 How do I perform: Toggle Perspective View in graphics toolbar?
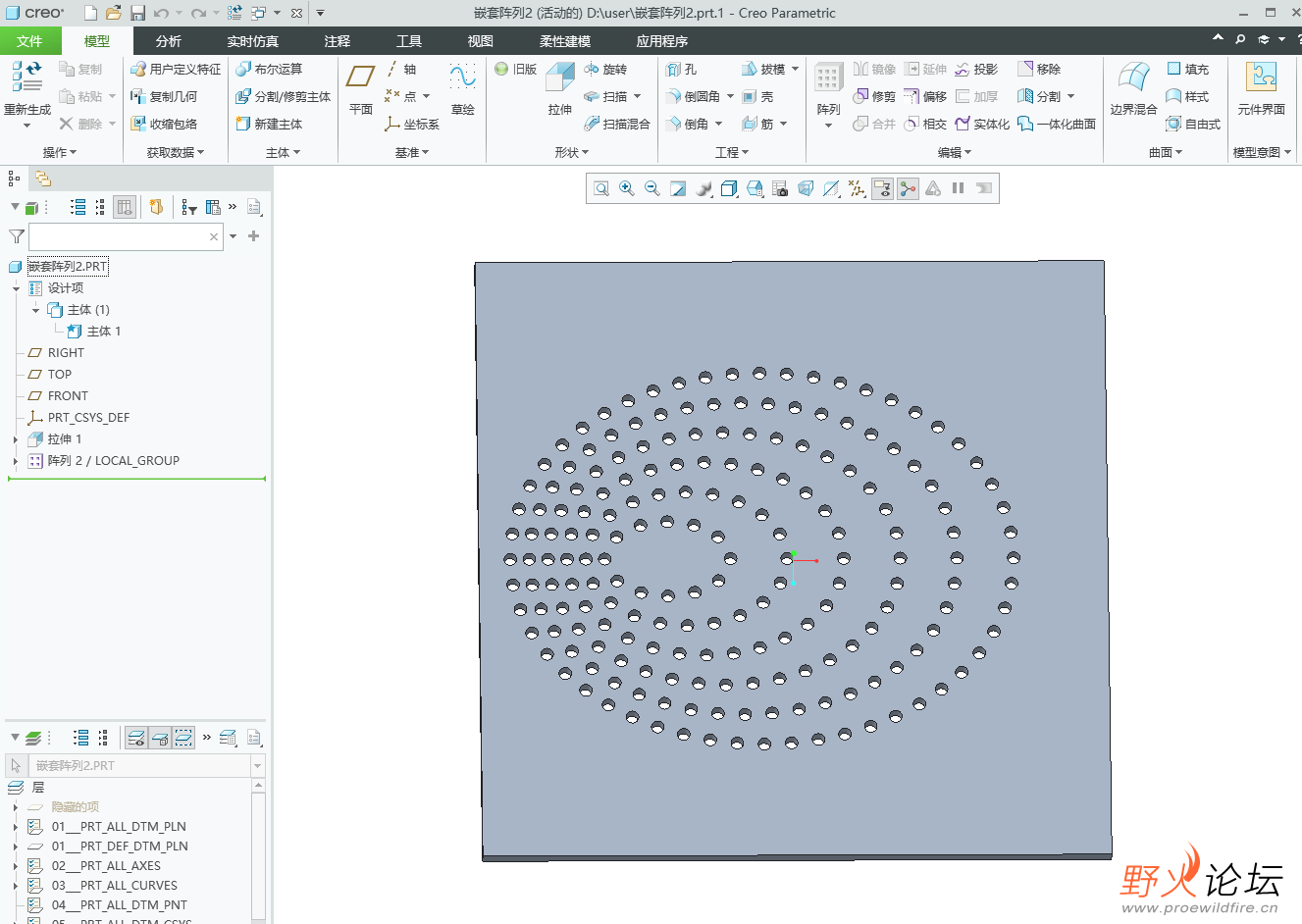tap(806, 188)
